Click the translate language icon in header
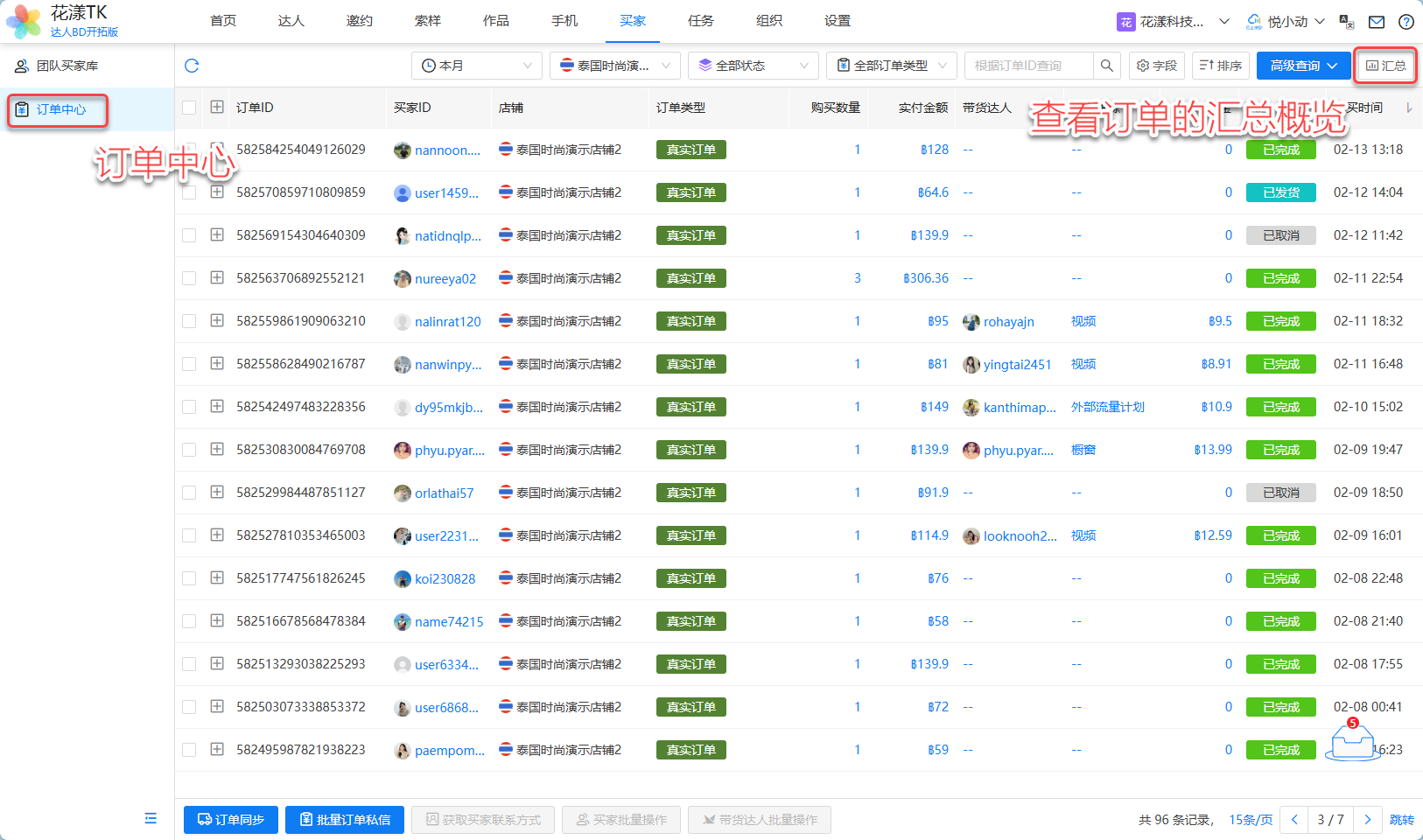 point(1347,22)
